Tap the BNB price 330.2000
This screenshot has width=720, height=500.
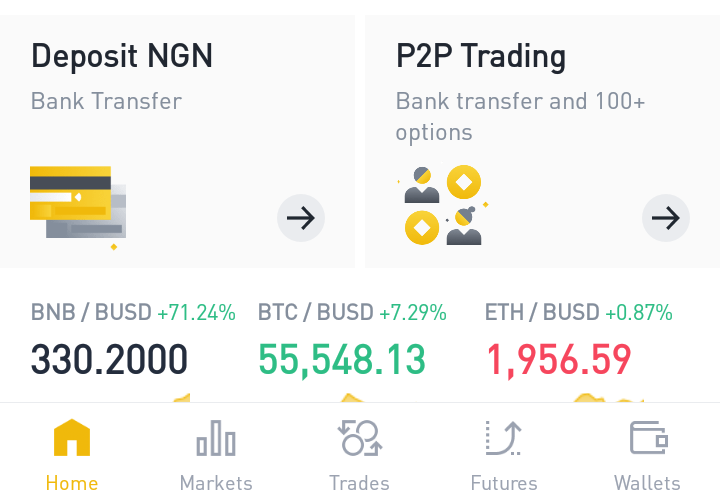(x=109, y=359)
